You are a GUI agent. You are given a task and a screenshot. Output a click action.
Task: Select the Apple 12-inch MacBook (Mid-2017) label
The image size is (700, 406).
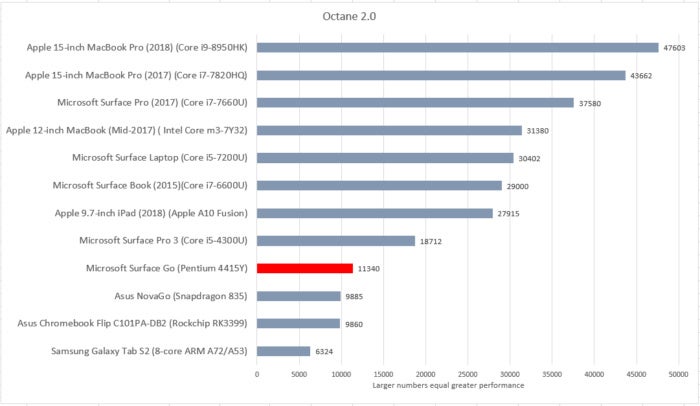[126, 130]
